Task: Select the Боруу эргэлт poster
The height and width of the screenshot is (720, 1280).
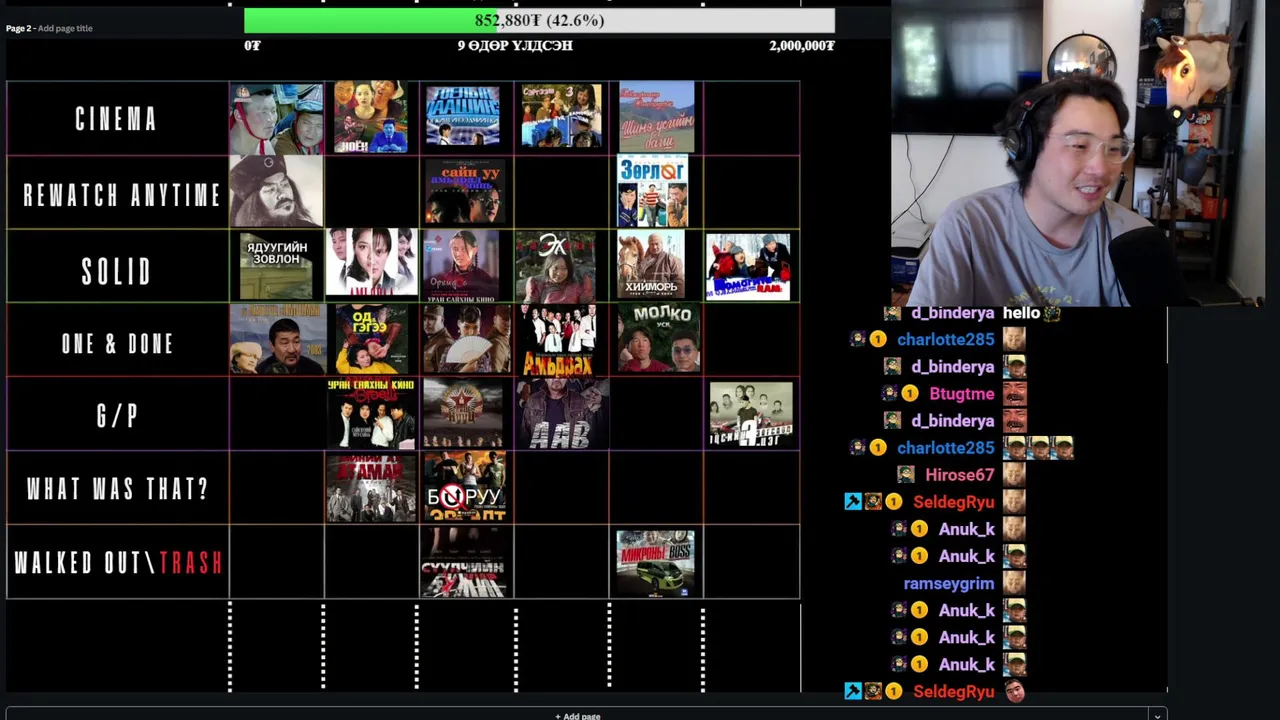Action: [465, 487]
